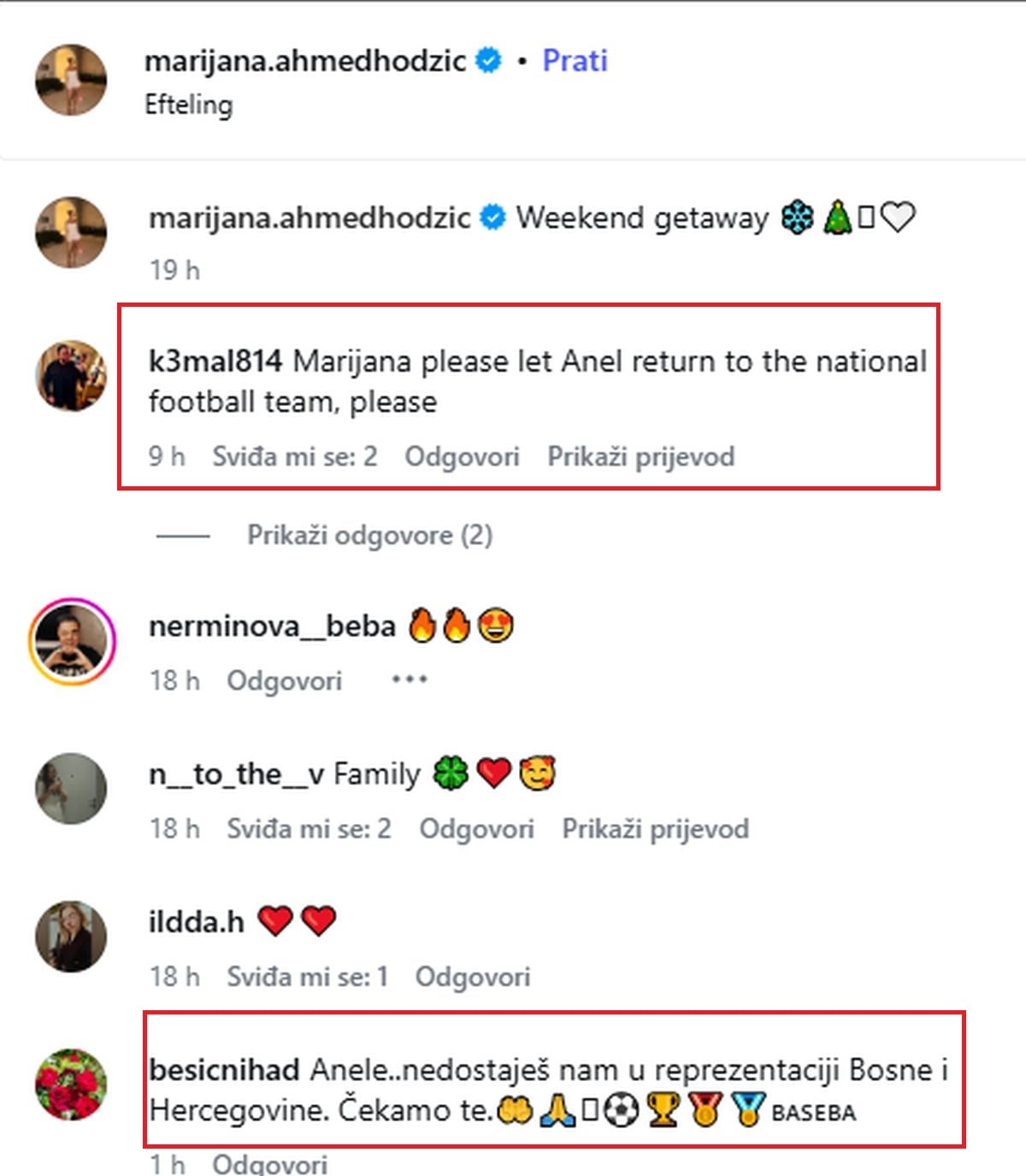Viewport: 1026px width, 1176px height.
Task: Click marijana.ahmedhodzic profile picture in header
Action: [x=71, y=79]
